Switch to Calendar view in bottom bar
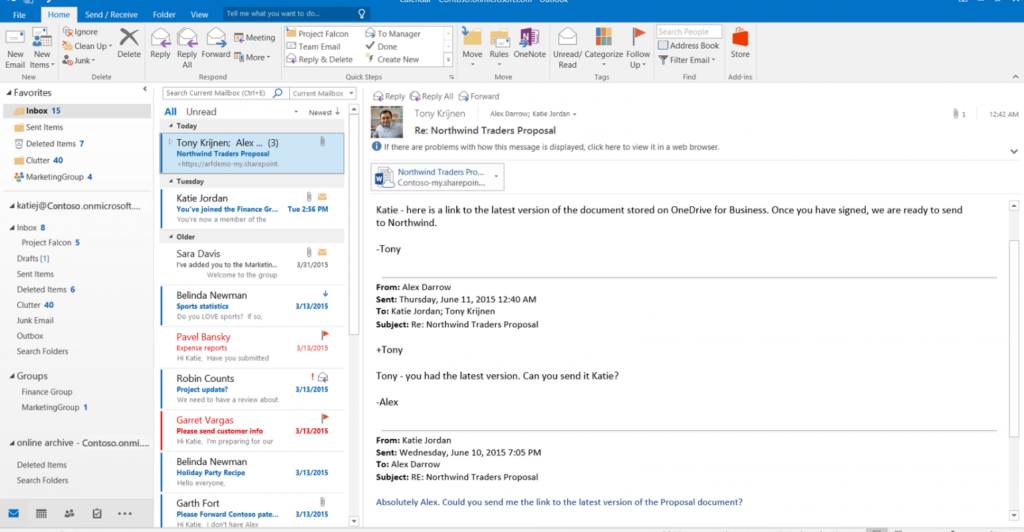This screenshot has height=532, width=1024. (x=41, y=513)
